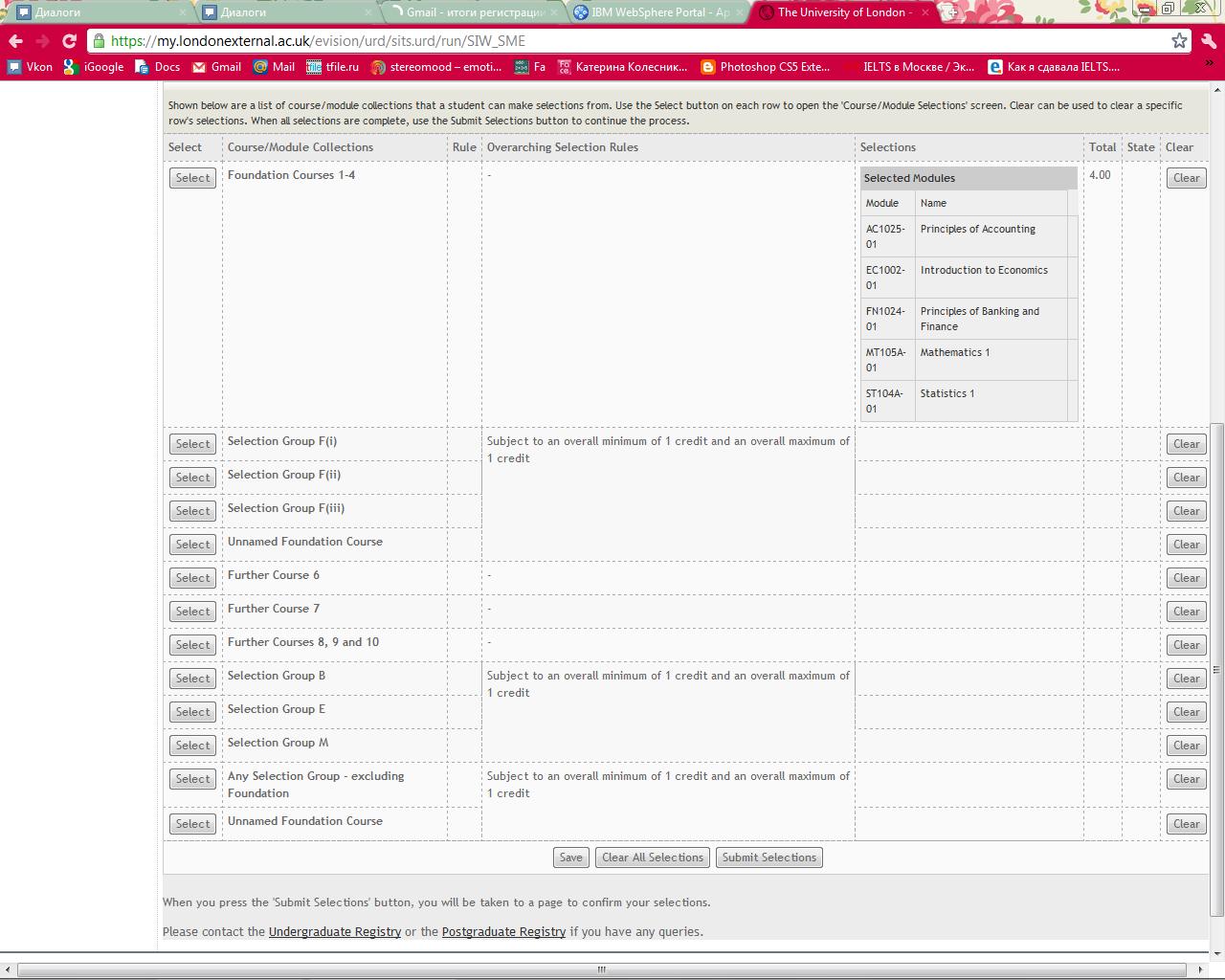Open the iGoogle bookmark
1225x980 pixels.
[94, 67]
